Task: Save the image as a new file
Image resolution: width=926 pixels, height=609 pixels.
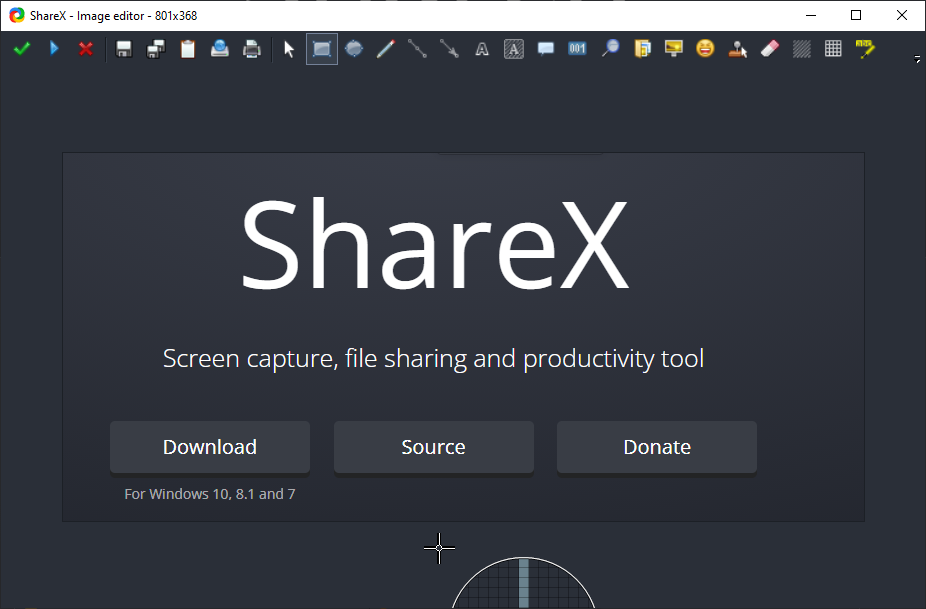Action: (x=155, y=48)
